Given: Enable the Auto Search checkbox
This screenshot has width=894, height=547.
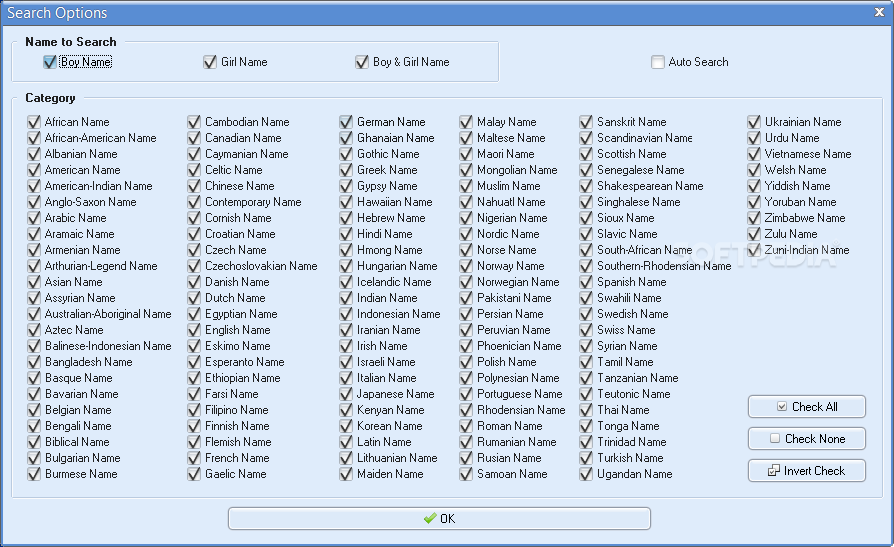Looking at the screenshot, I should (657, 62).
